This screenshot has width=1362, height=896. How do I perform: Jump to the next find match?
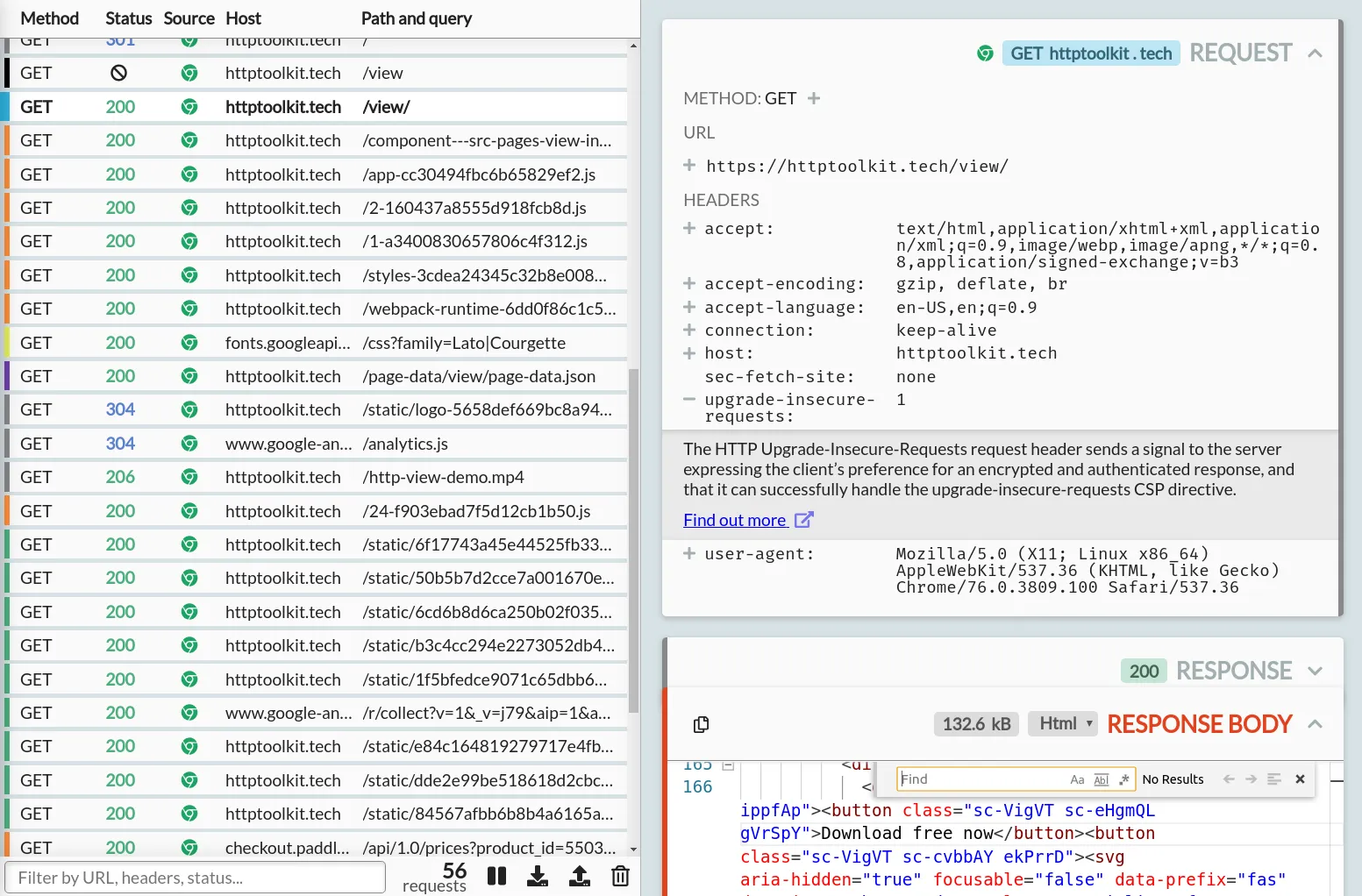(x=1251, y=779)
